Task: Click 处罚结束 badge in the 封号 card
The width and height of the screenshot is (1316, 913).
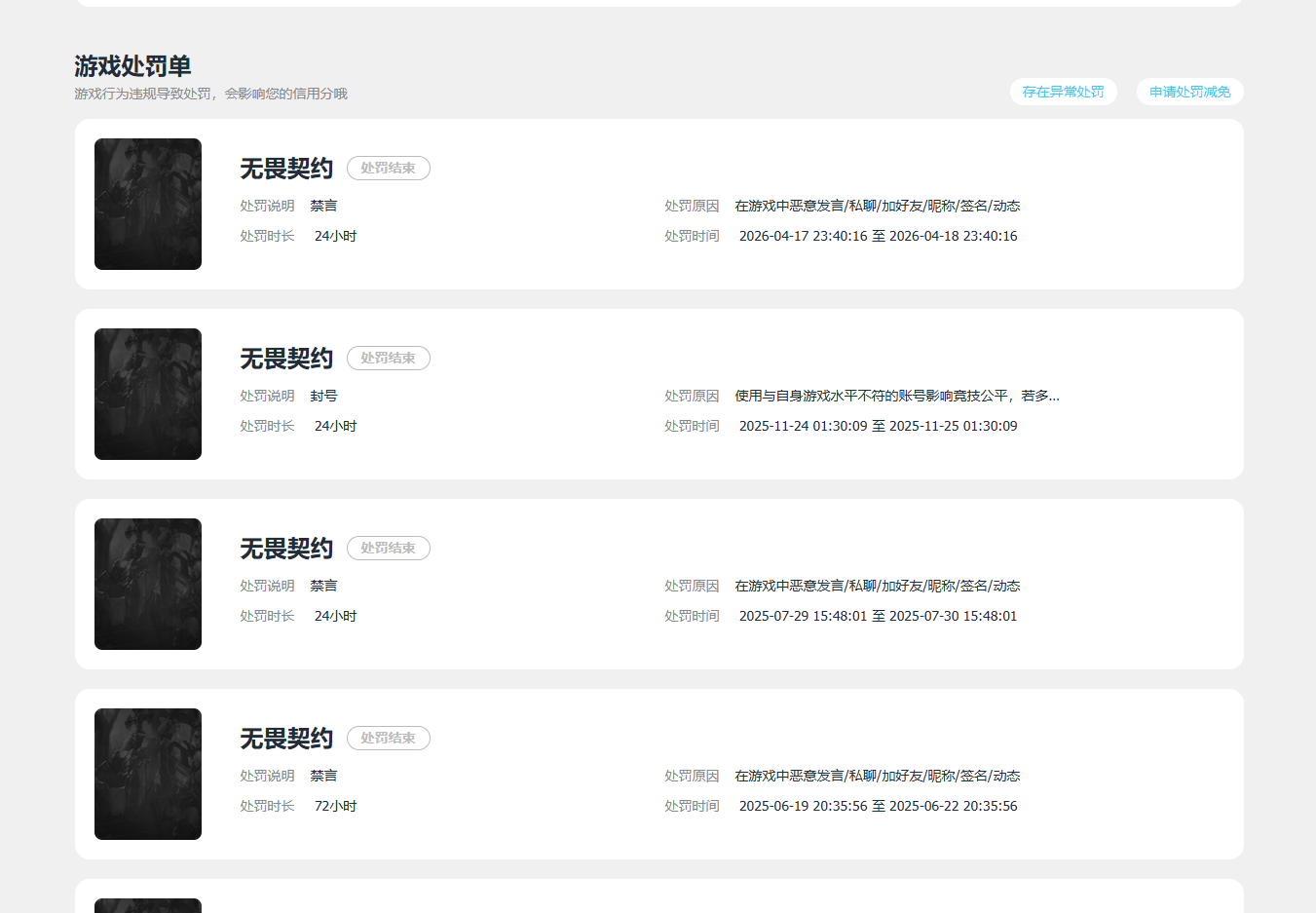Action: tap(389, 358)
